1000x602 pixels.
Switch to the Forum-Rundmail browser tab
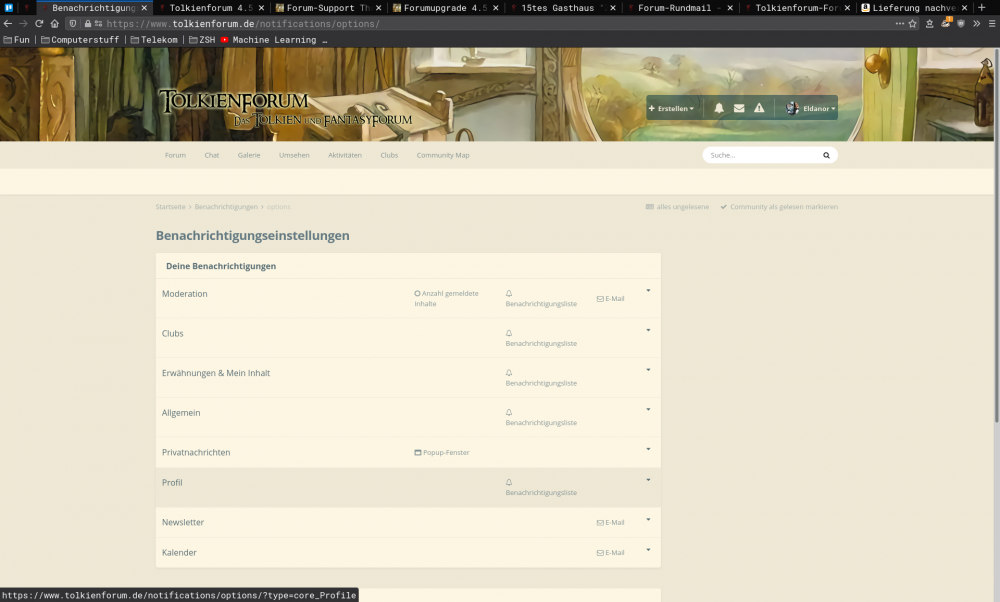(x=680, y=7)
